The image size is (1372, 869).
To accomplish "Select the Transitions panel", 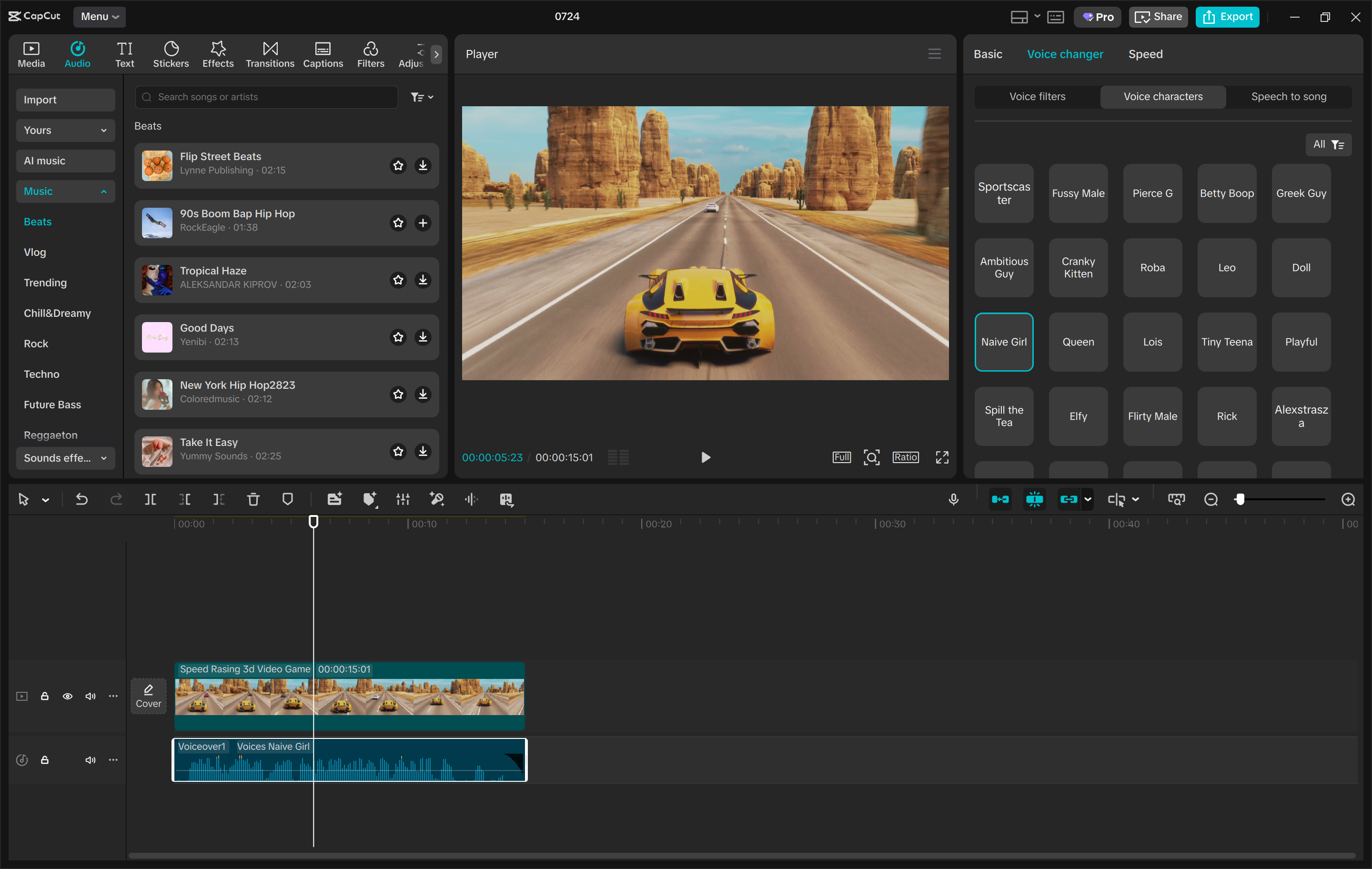I will click(269, 53).
